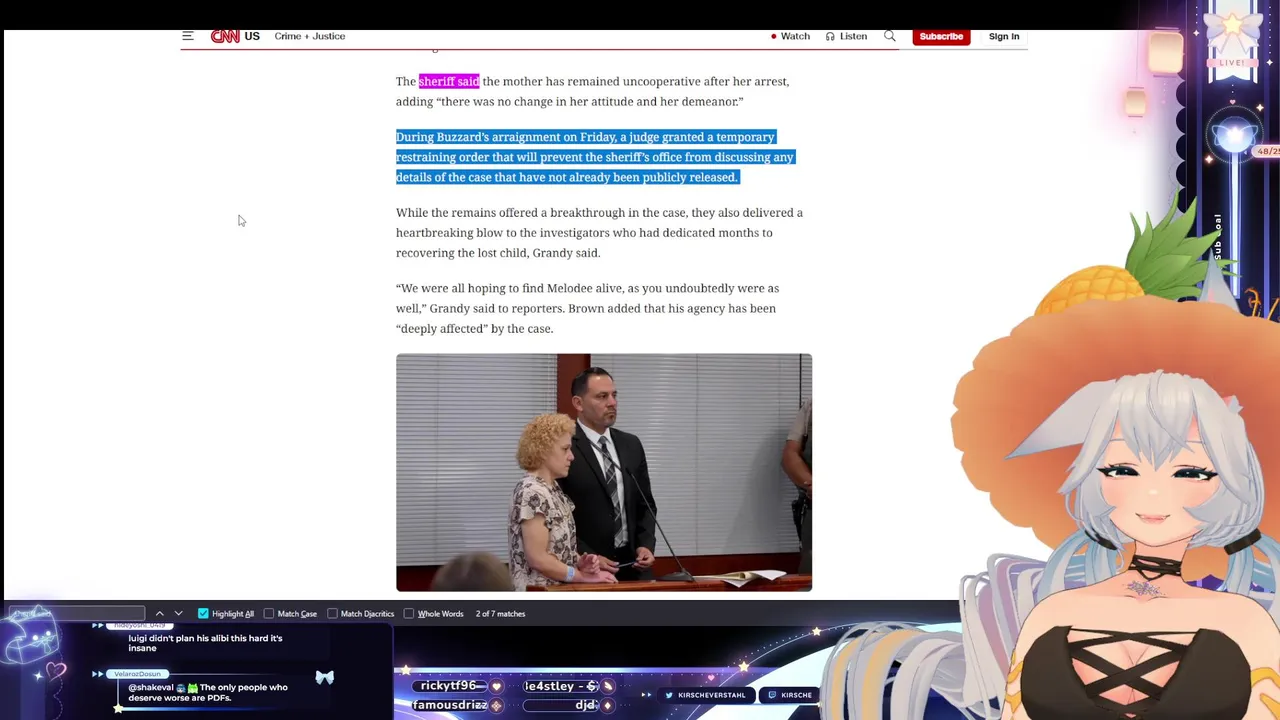
Task: Click the rickytf96 name badge
Action: click(448, 686)
